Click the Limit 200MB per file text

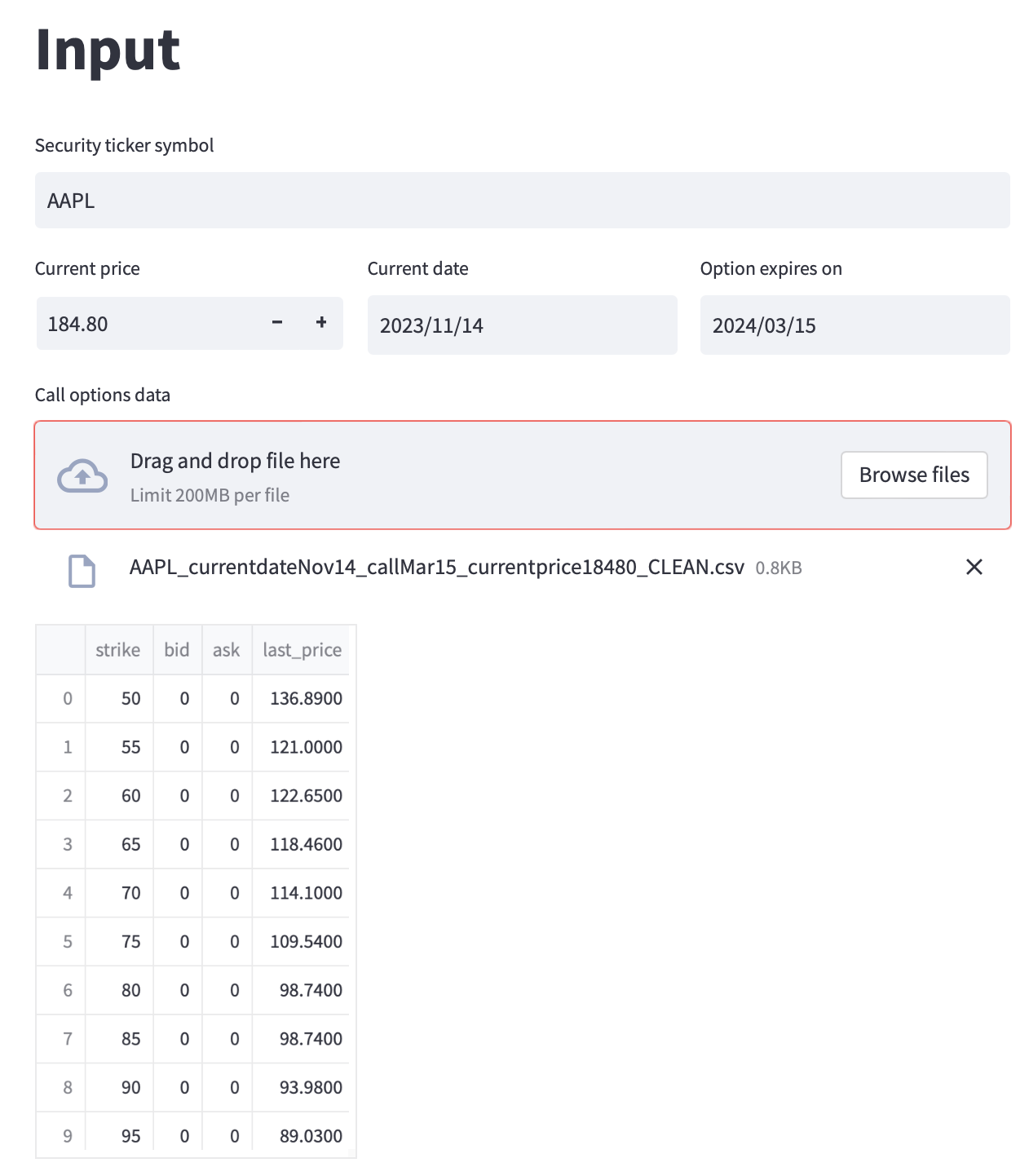coord(210,496)
